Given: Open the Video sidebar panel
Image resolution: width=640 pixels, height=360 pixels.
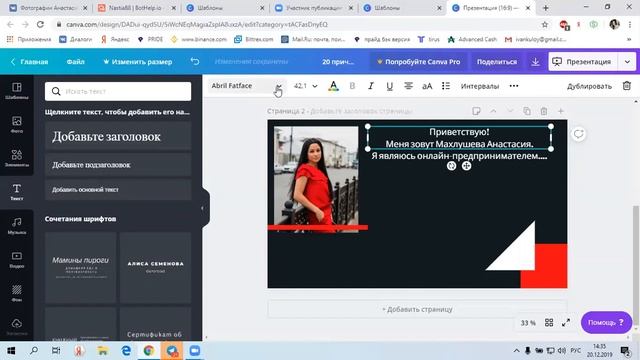Looking at the screenshot, I should tap(17, 259).
